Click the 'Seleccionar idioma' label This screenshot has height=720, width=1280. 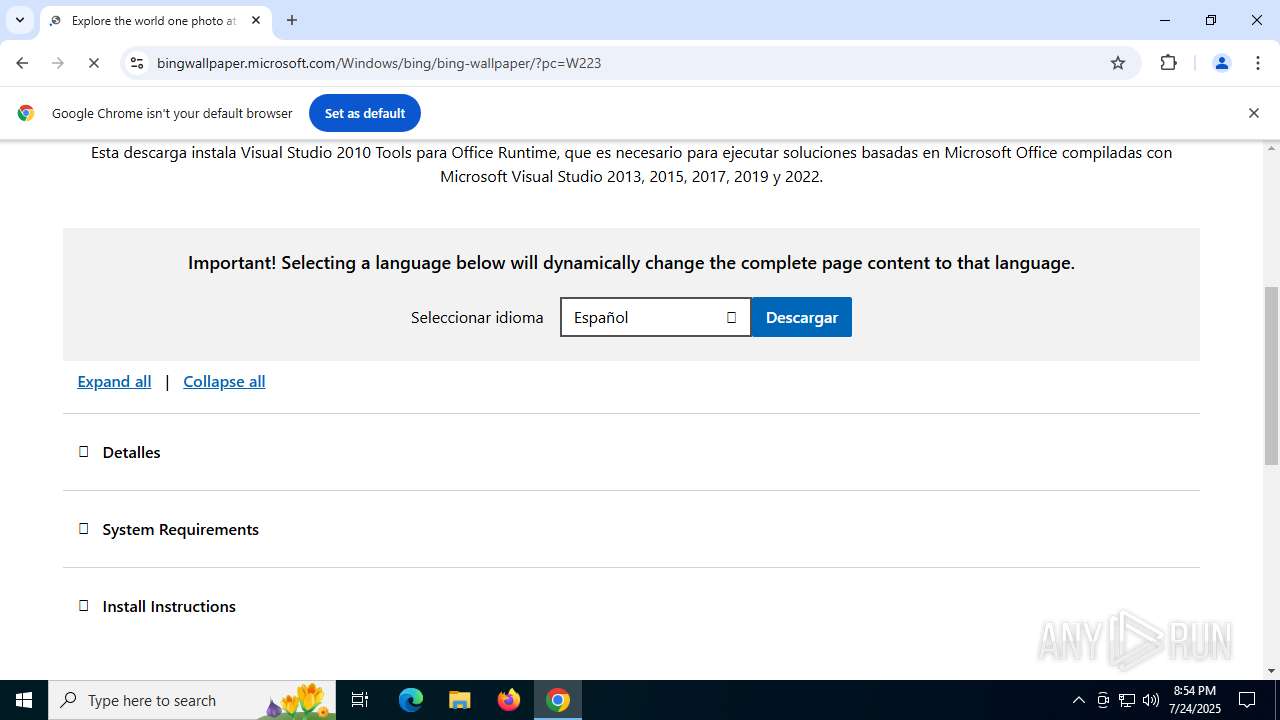click(x=477, y=317)
